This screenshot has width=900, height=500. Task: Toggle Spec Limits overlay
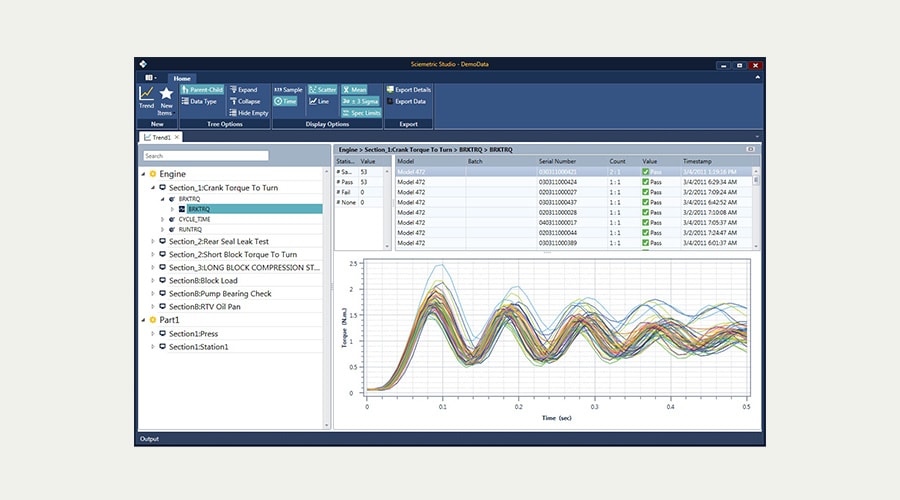[x=362, y=113]
